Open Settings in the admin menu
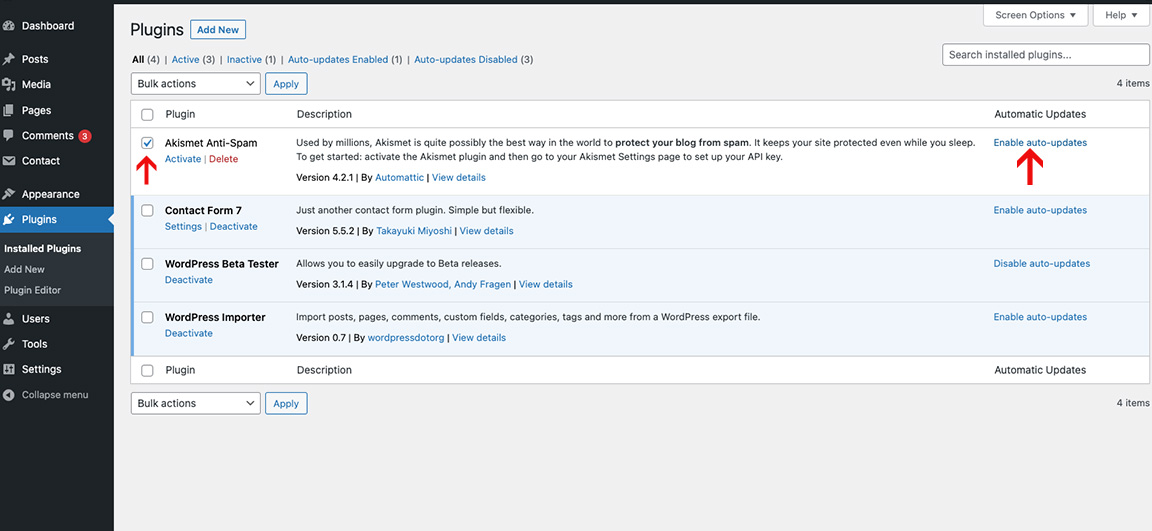Image resolution: width=1152 pixels, height=531 pixels. tap(42, 369)
